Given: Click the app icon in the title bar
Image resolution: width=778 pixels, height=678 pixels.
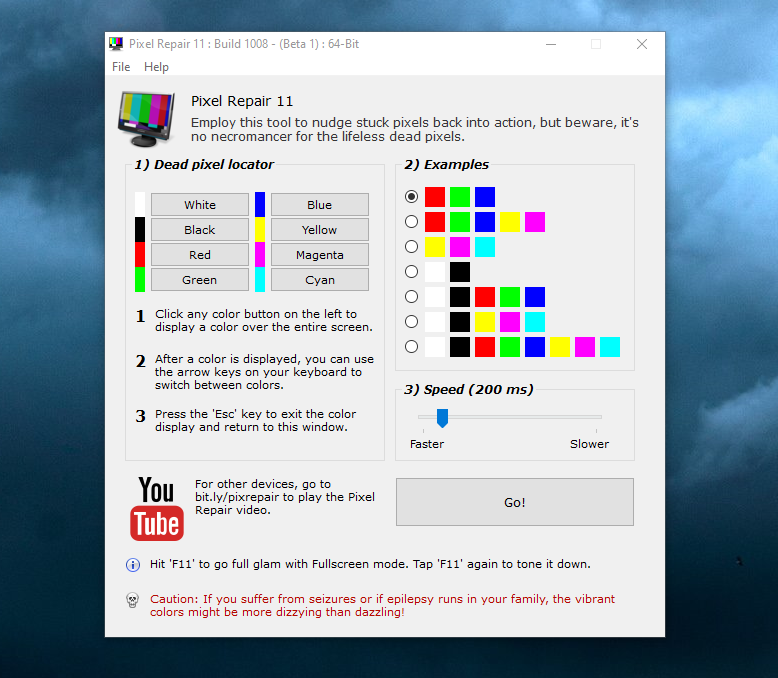Looking at the screenshot, I should (x=116, y=44).
